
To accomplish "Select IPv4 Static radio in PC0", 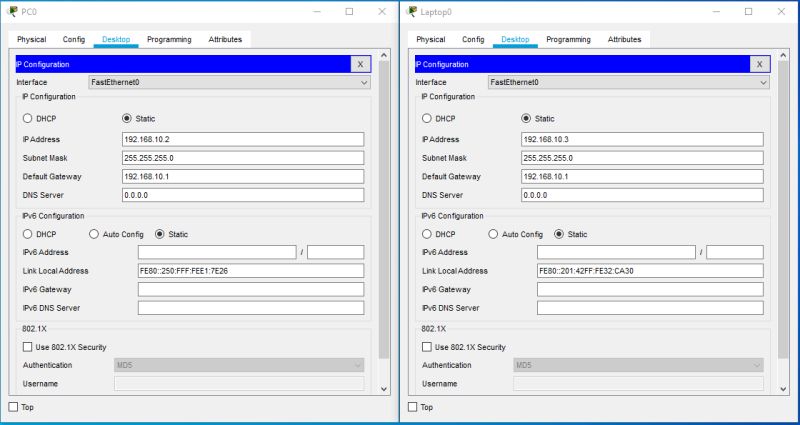I will click(x=127, y=118).
